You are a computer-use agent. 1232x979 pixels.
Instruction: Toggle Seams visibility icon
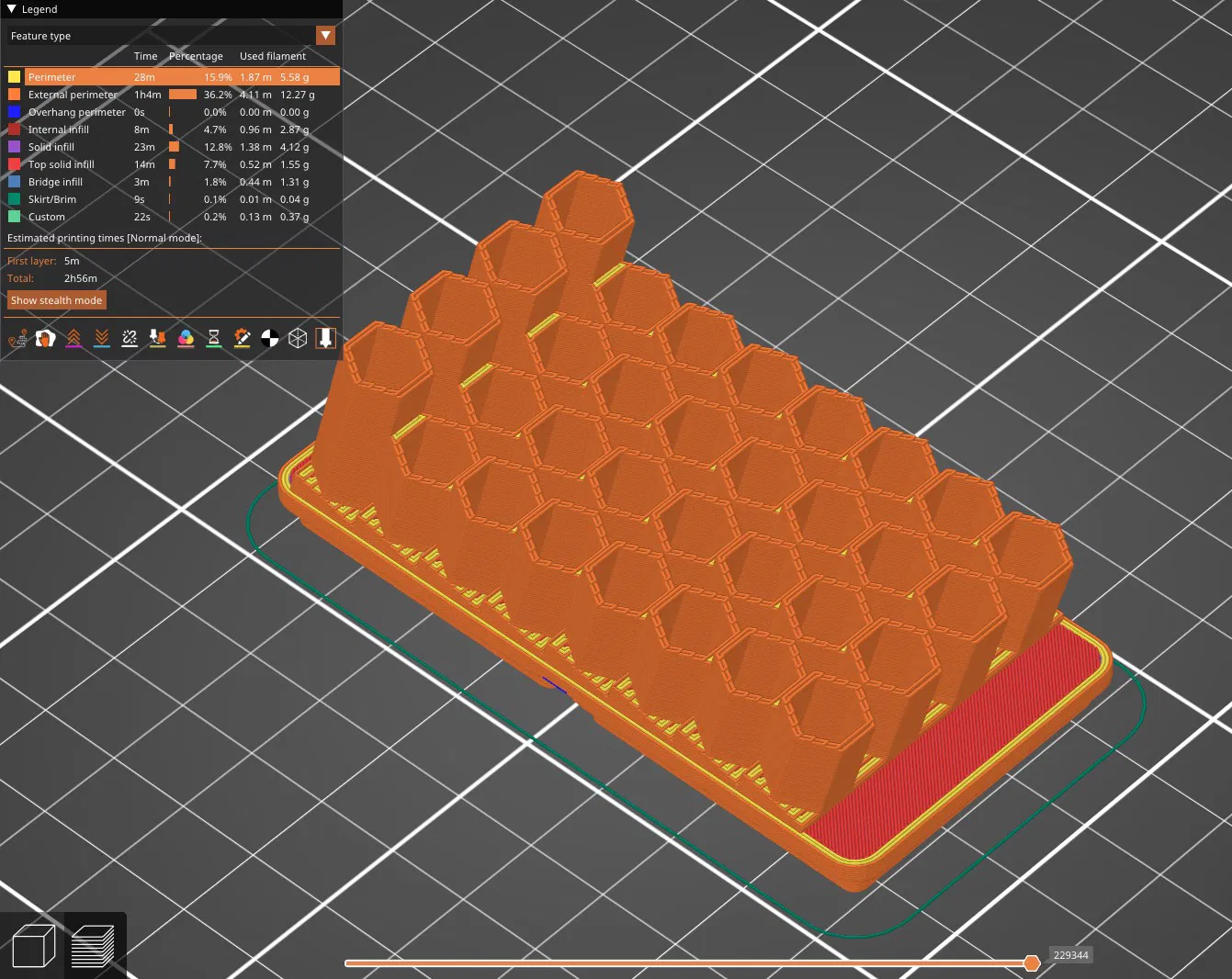pos(130,339)
